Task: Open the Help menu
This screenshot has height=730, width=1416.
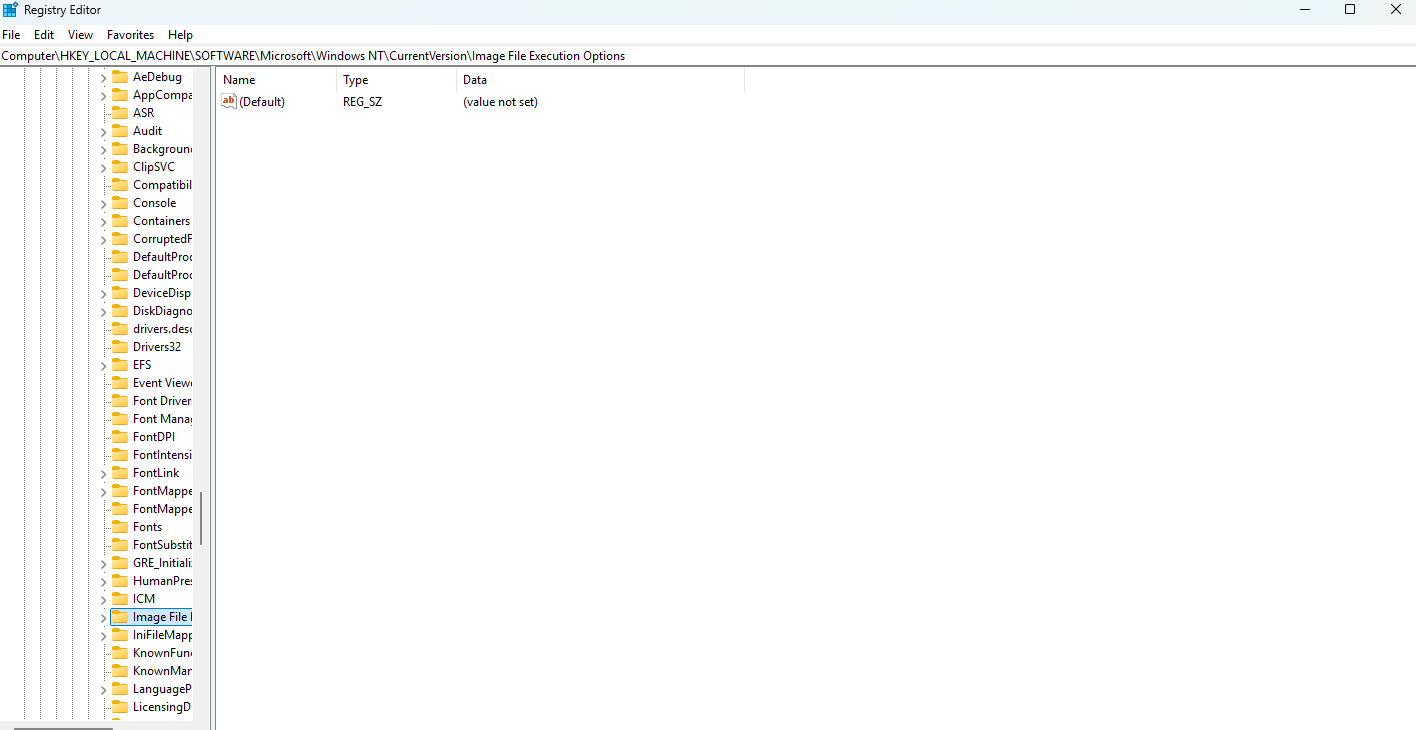Action: click(180, 35)
